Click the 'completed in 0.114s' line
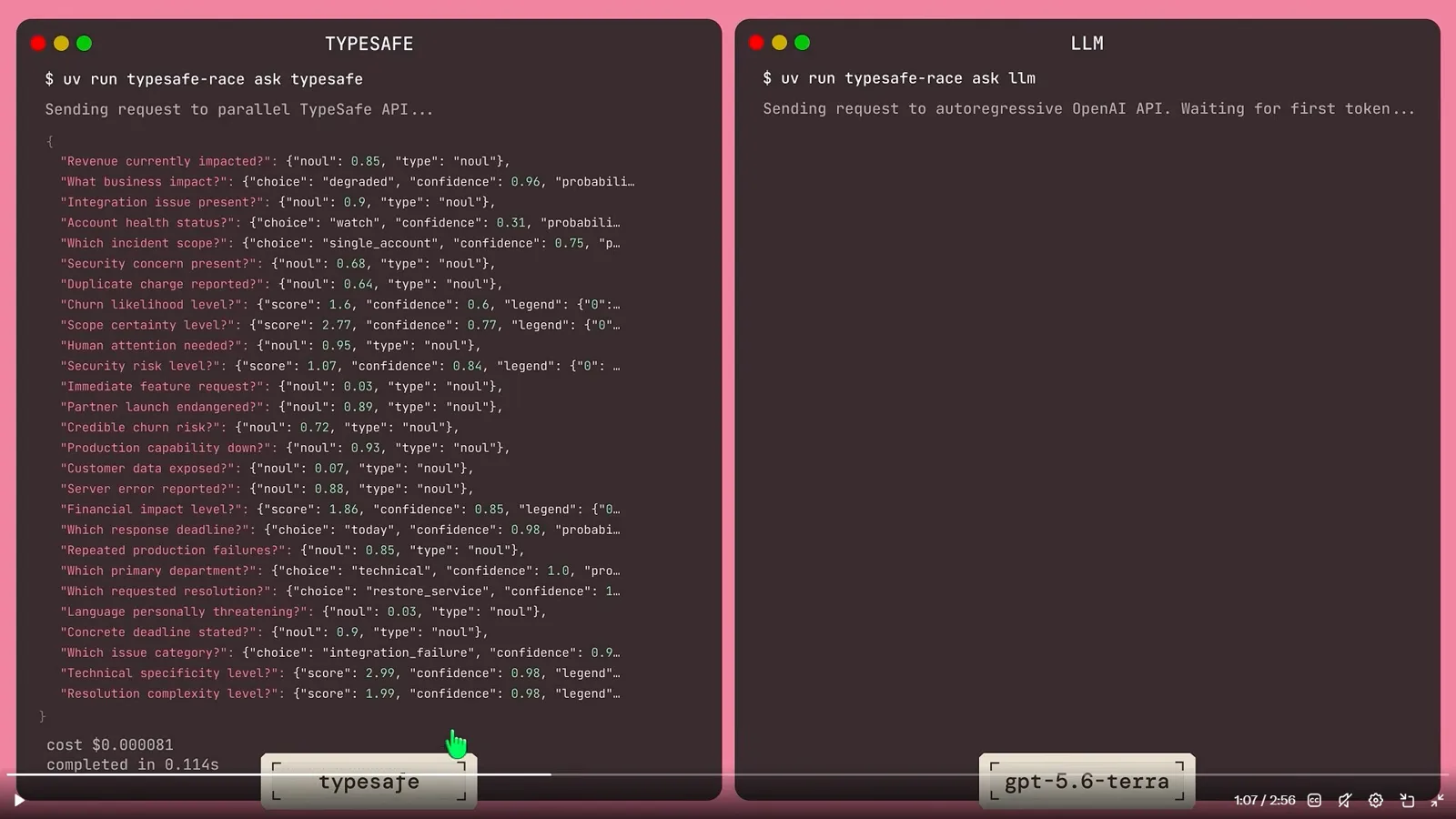The image size is (1456, 819). 133,764
